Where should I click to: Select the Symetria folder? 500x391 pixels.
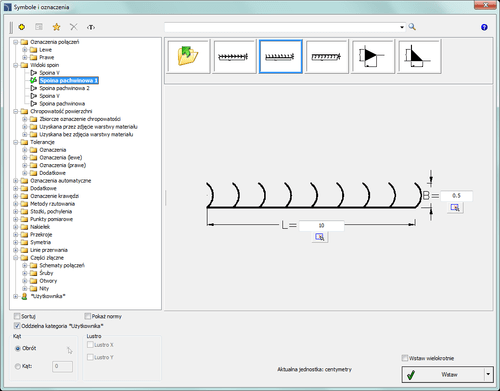pyautogui.click(x=40, y=242)
